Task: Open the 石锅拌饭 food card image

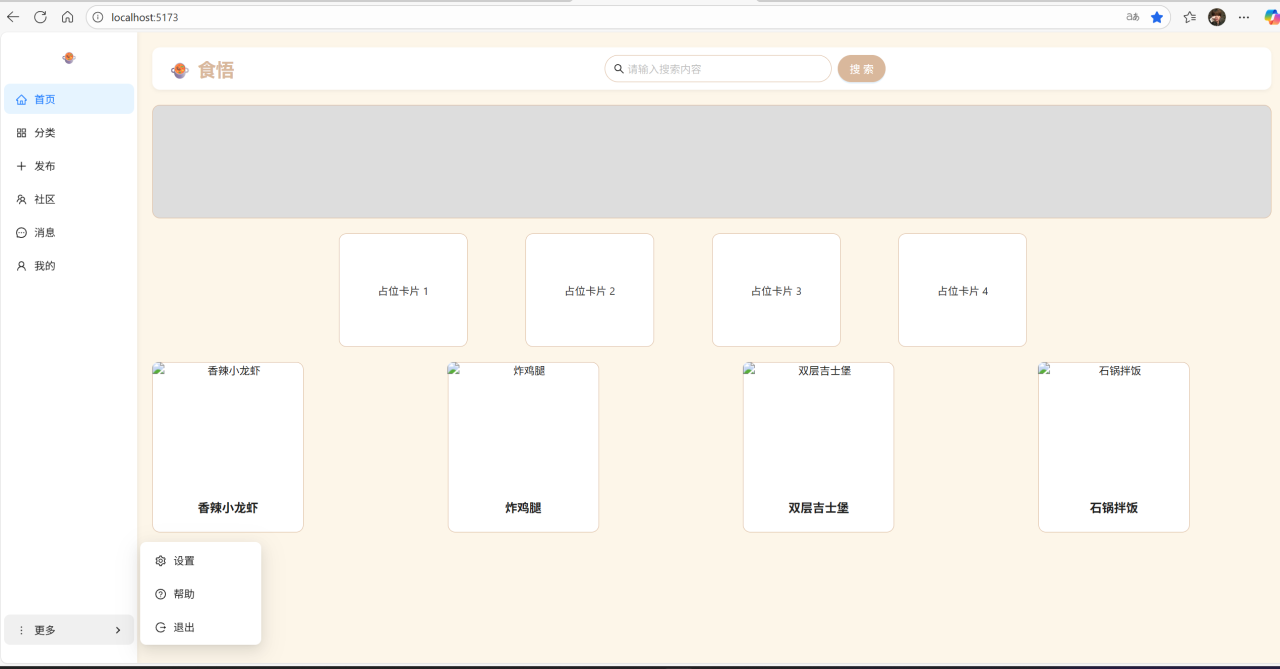Action: click(1114, 424)
